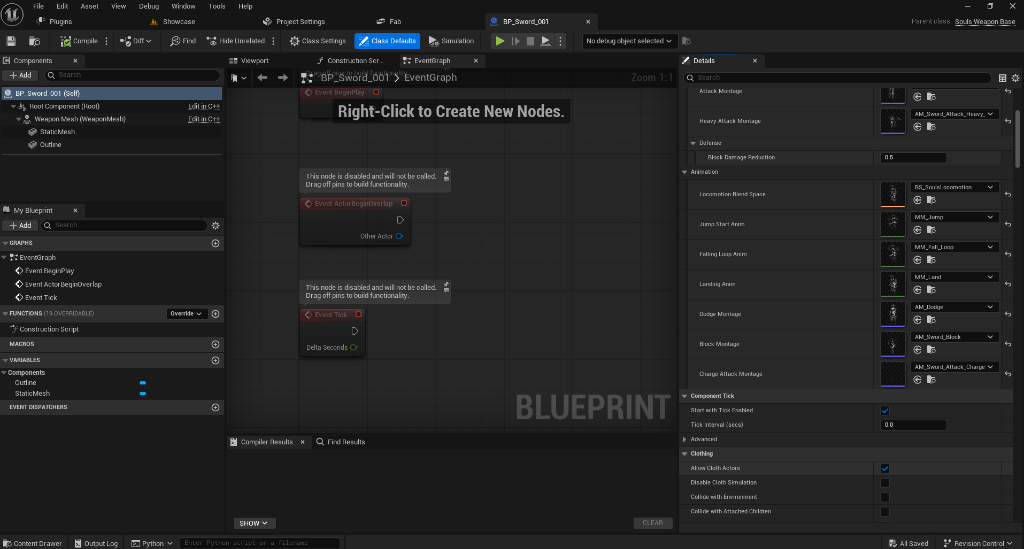Enable Collide with Environment checkbox

[x=885, y=497]
